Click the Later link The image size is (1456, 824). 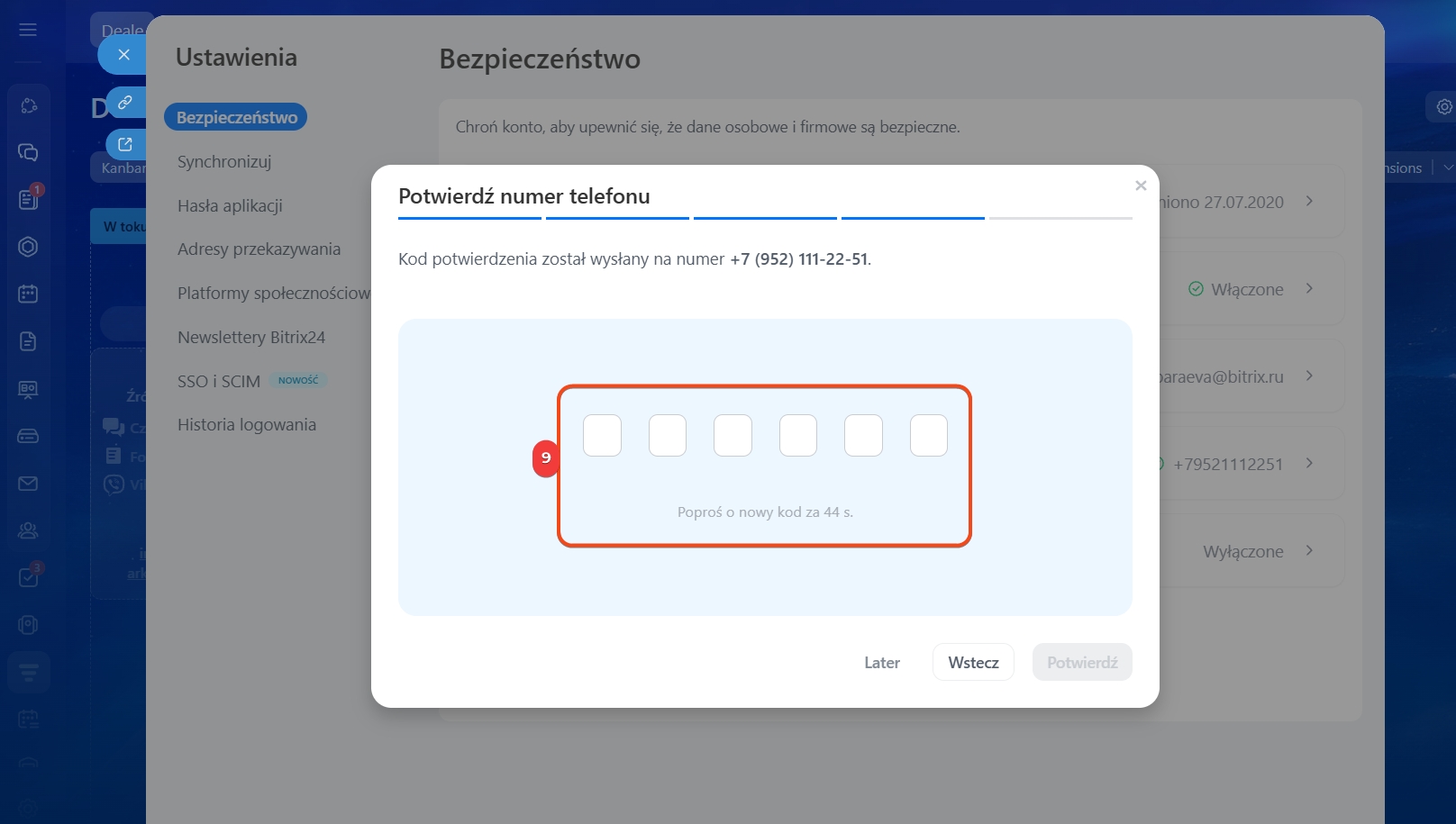pos(882,663)
